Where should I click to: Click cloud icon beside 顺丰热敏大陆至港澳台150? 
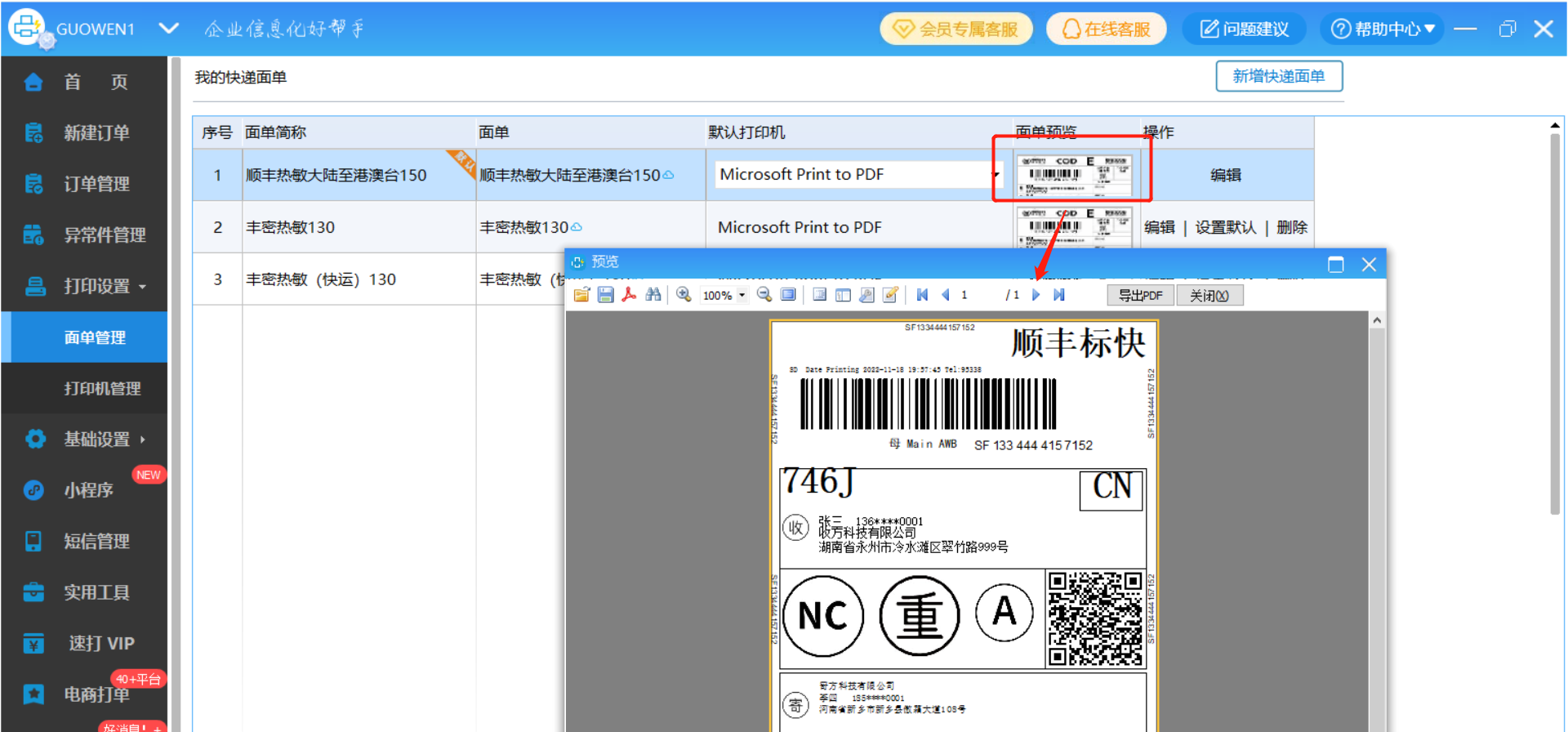point(668,175)
